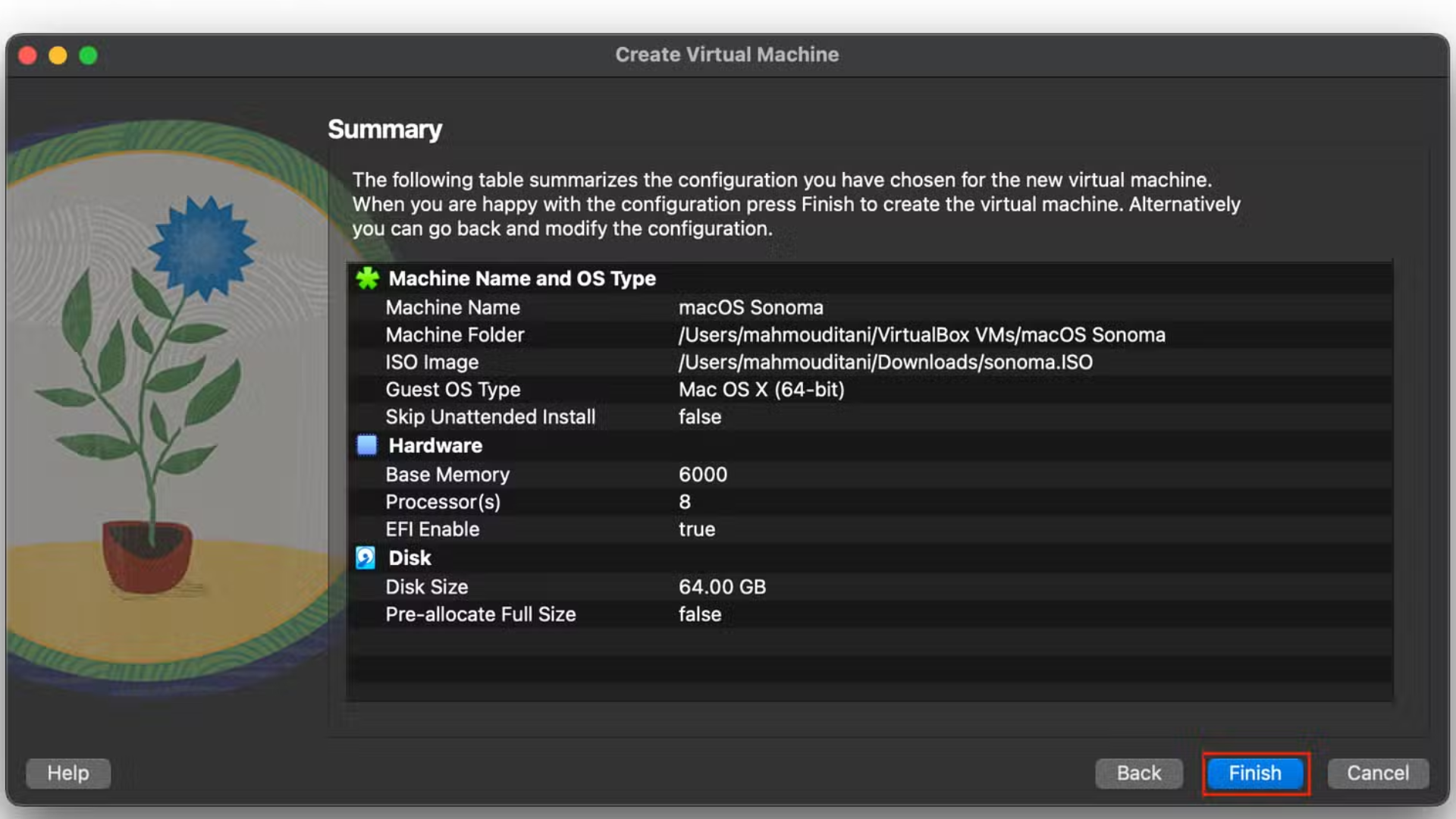Select the Disk Size label
1456x819 pixels.
pyautogui.click(x=427, y=586)
